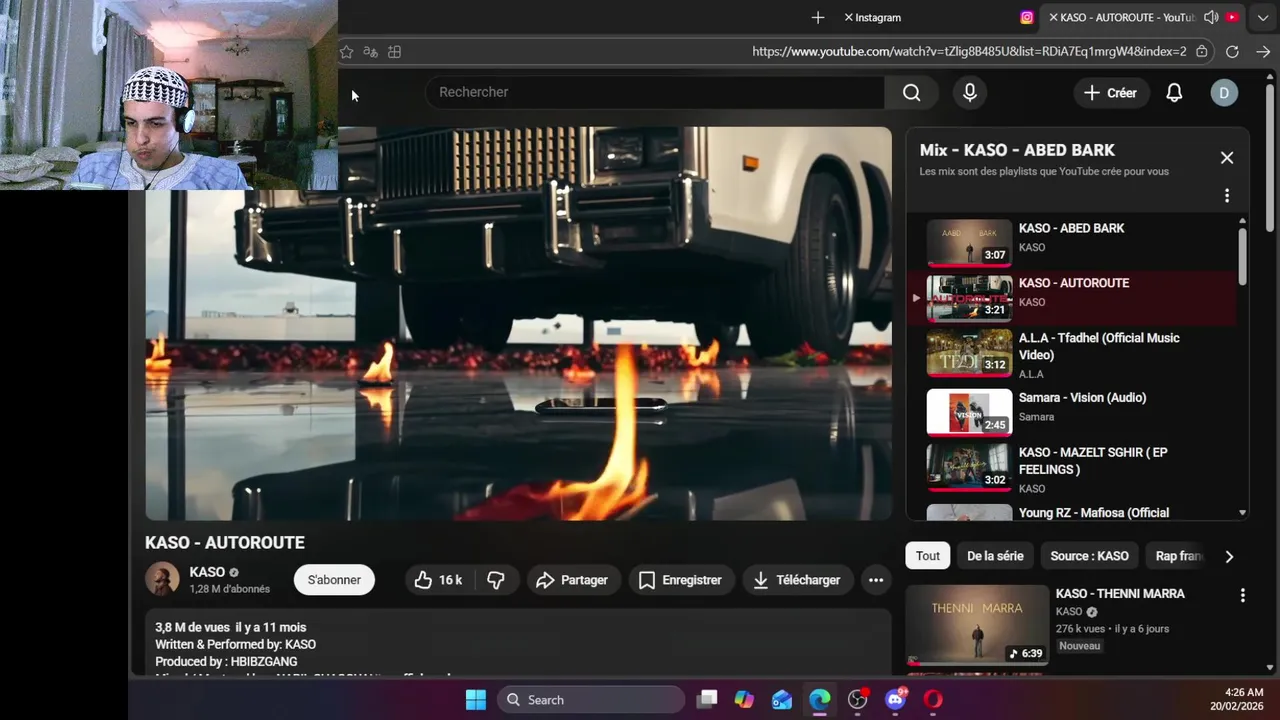Click the translate icon in address bar
The image size is (1280, 720).
371,52
